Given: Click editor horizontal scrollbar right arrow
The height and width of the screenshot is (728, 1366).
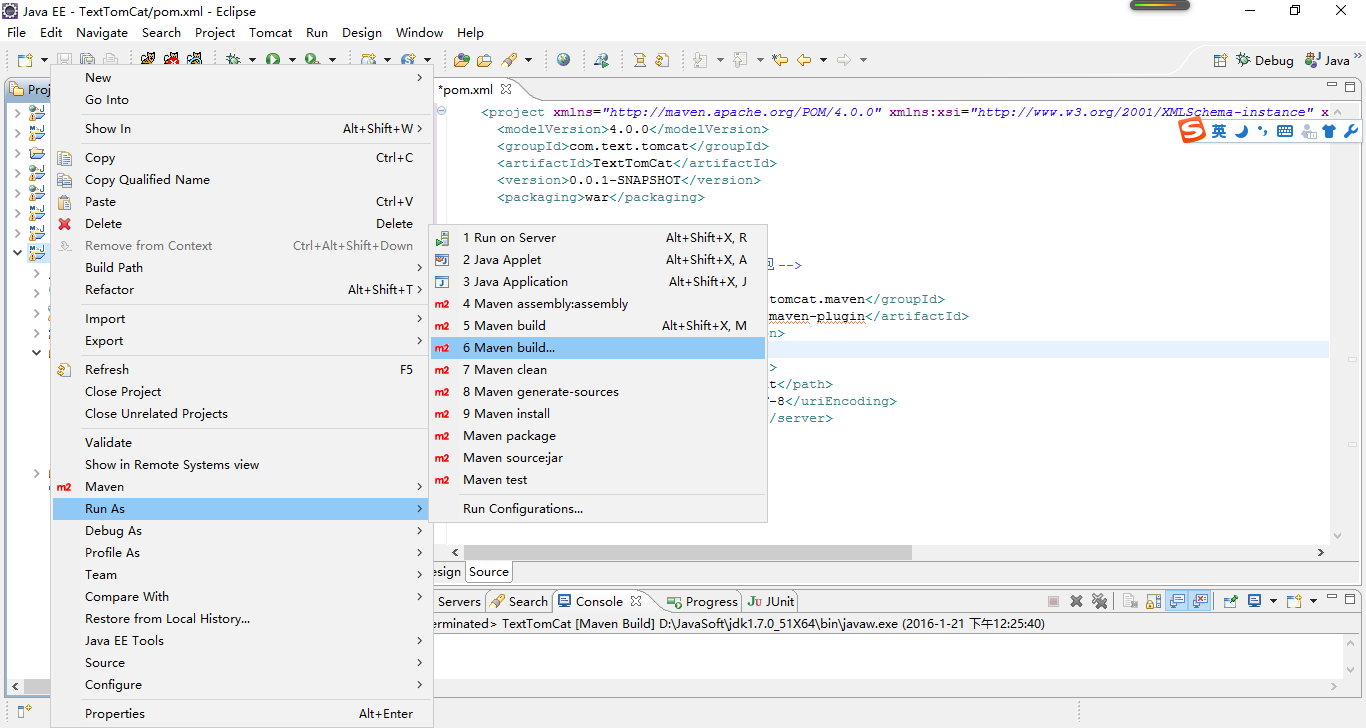Looking at the screenshot, I should (x=1320, y=552).
